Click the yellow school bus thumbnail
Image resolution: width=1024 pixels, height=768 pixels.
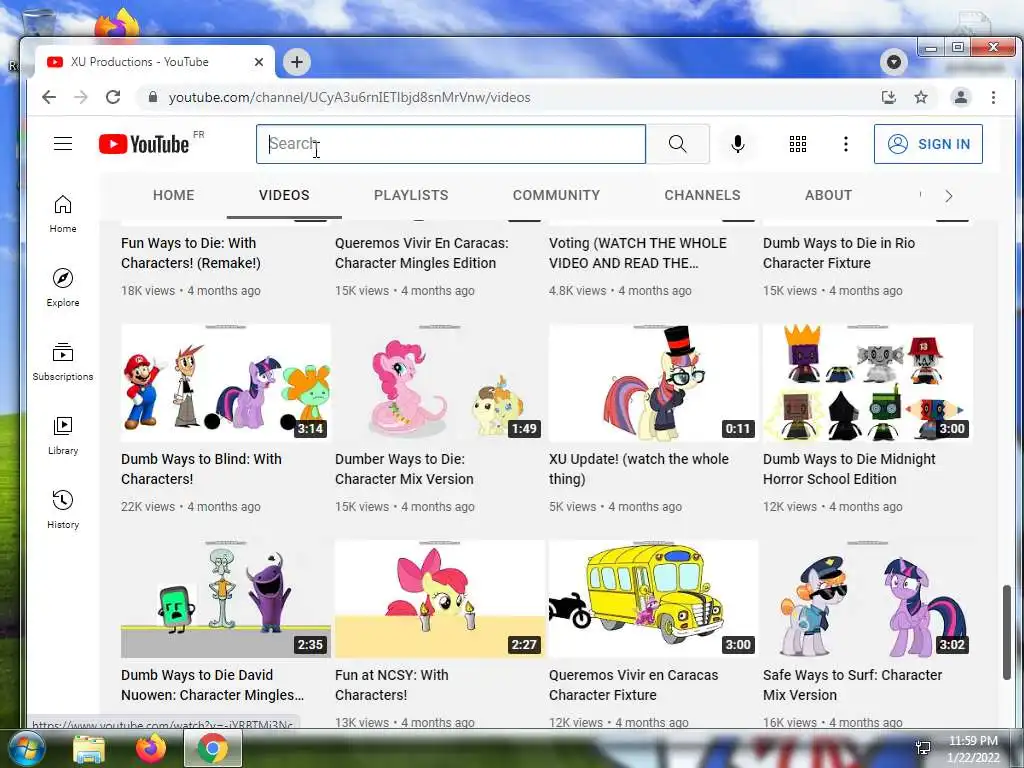click(x=653, y=599)
